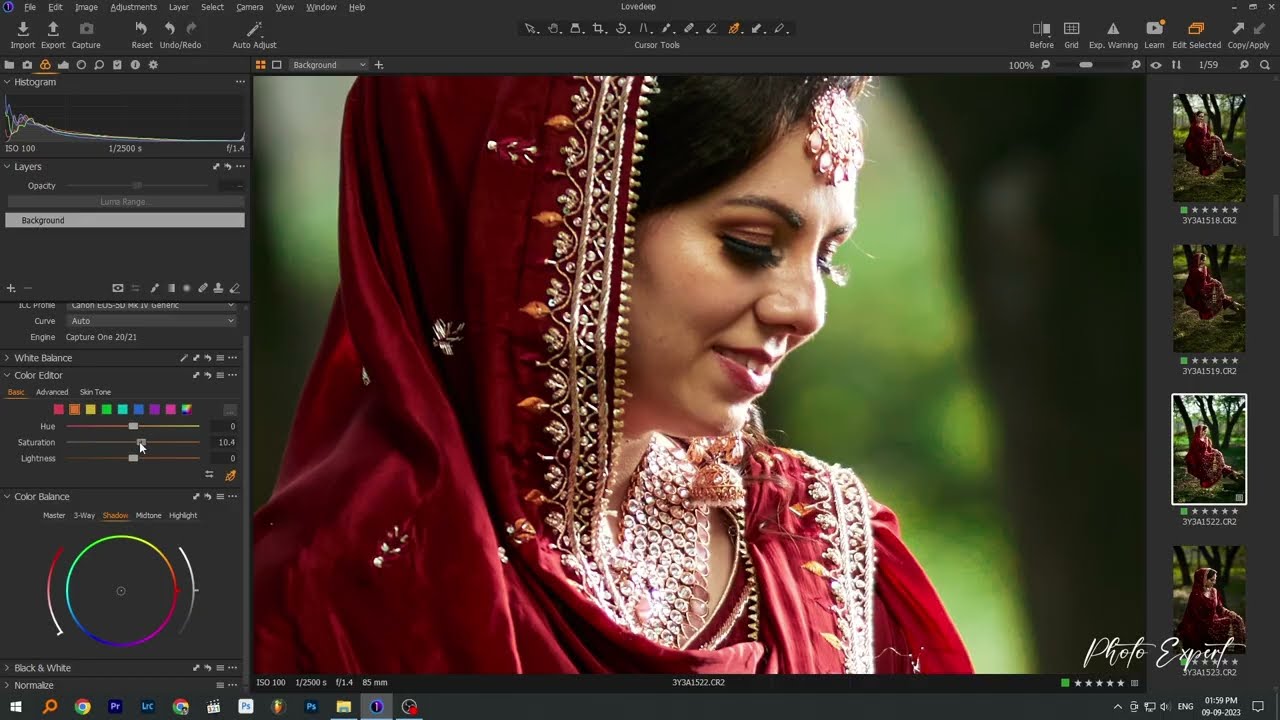Click browser sort arrows icon
The width and height of the screenshot is (1280, 720).
click(1176, 65)
